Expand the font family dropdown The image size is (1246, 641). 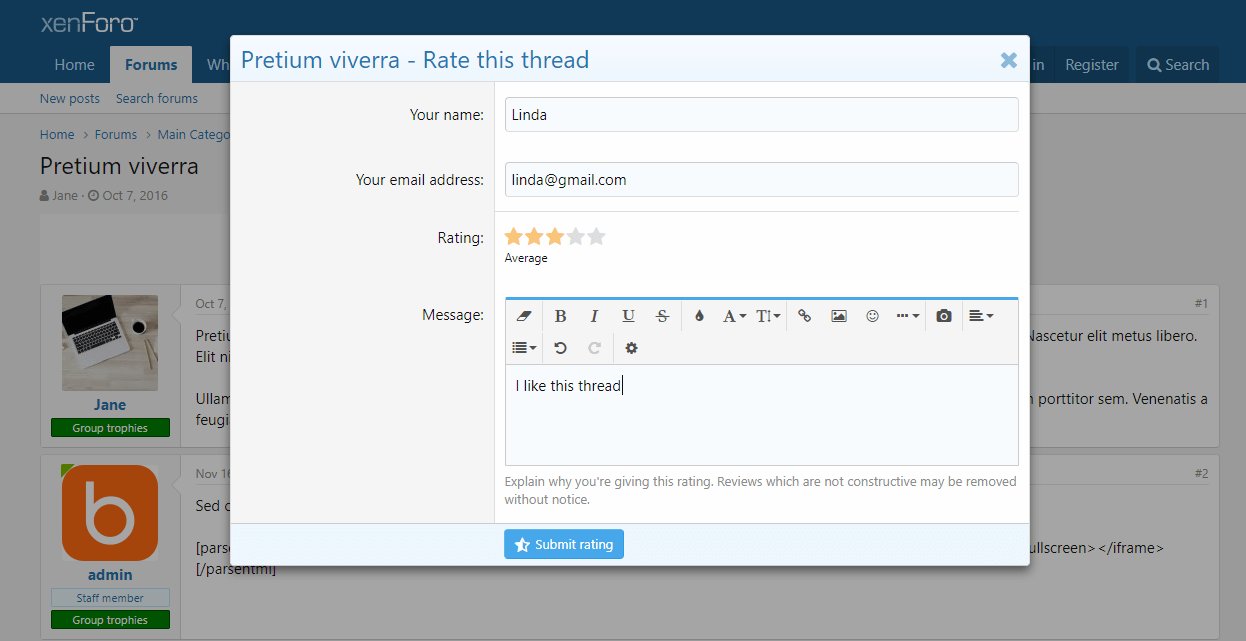coord(735,316)
